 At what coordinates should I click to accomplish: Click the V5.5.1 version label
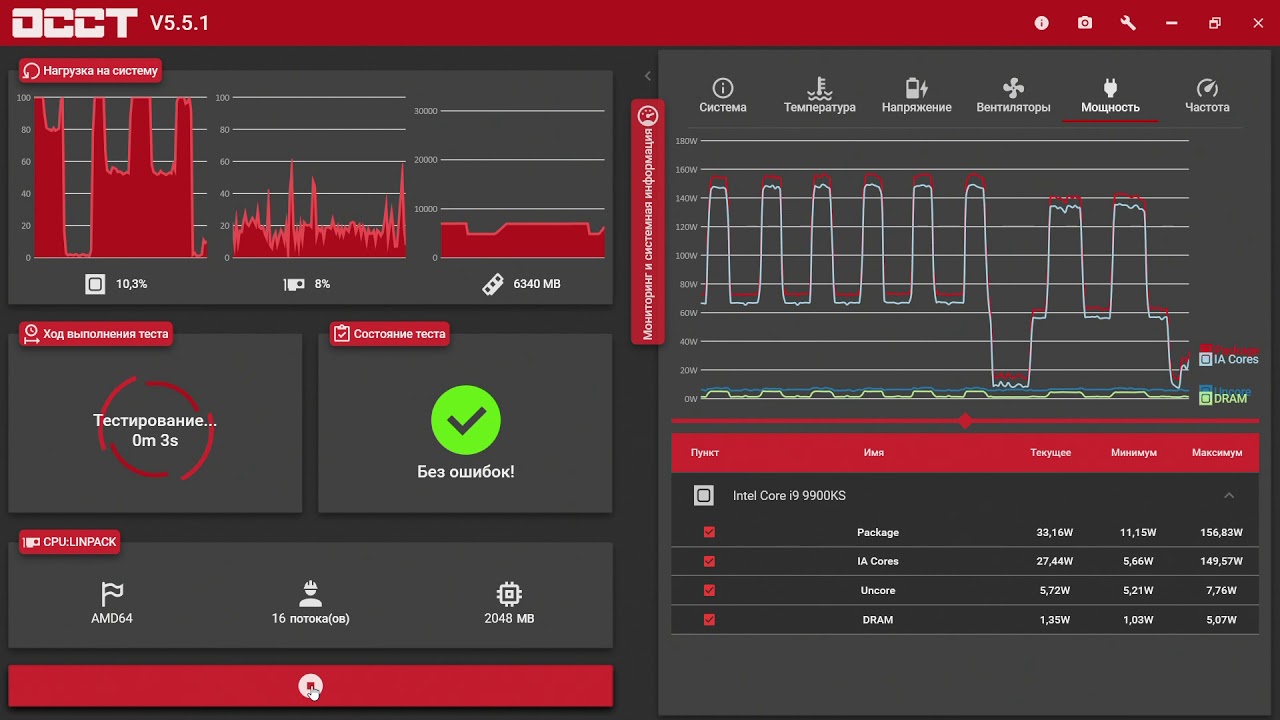pyautogui.click(x=180, y=23)
